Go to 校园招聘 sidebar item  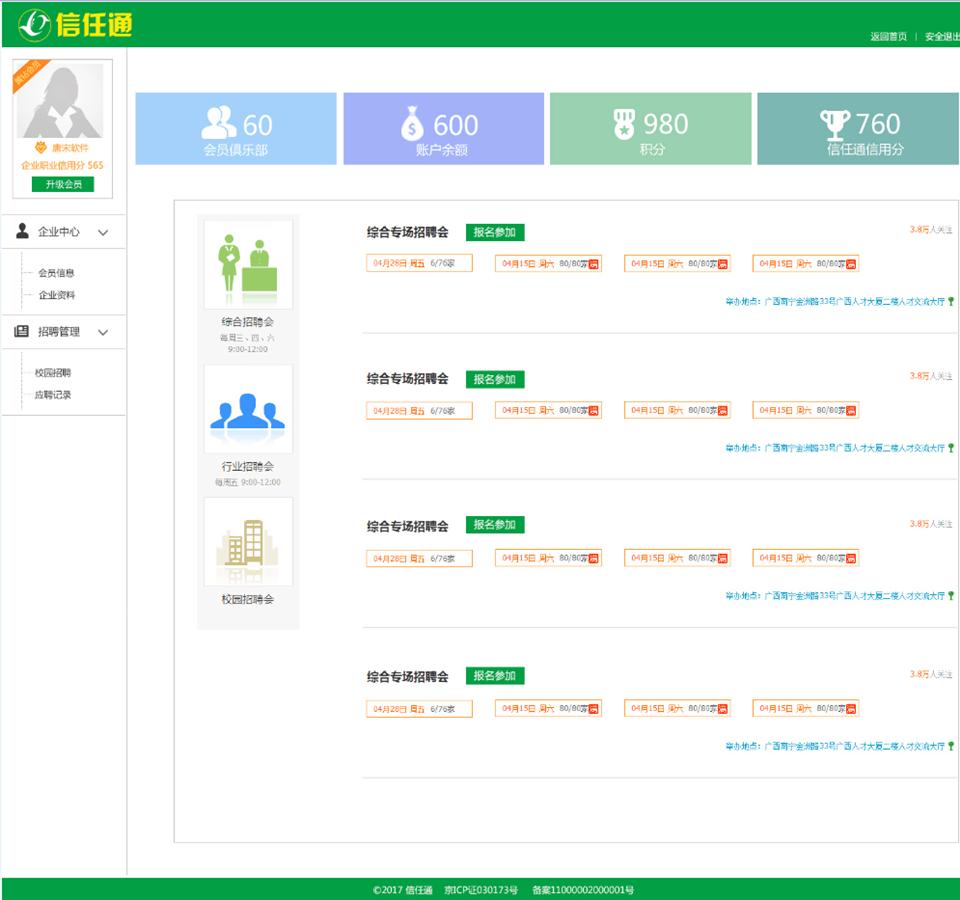click(x=53, y=373)
